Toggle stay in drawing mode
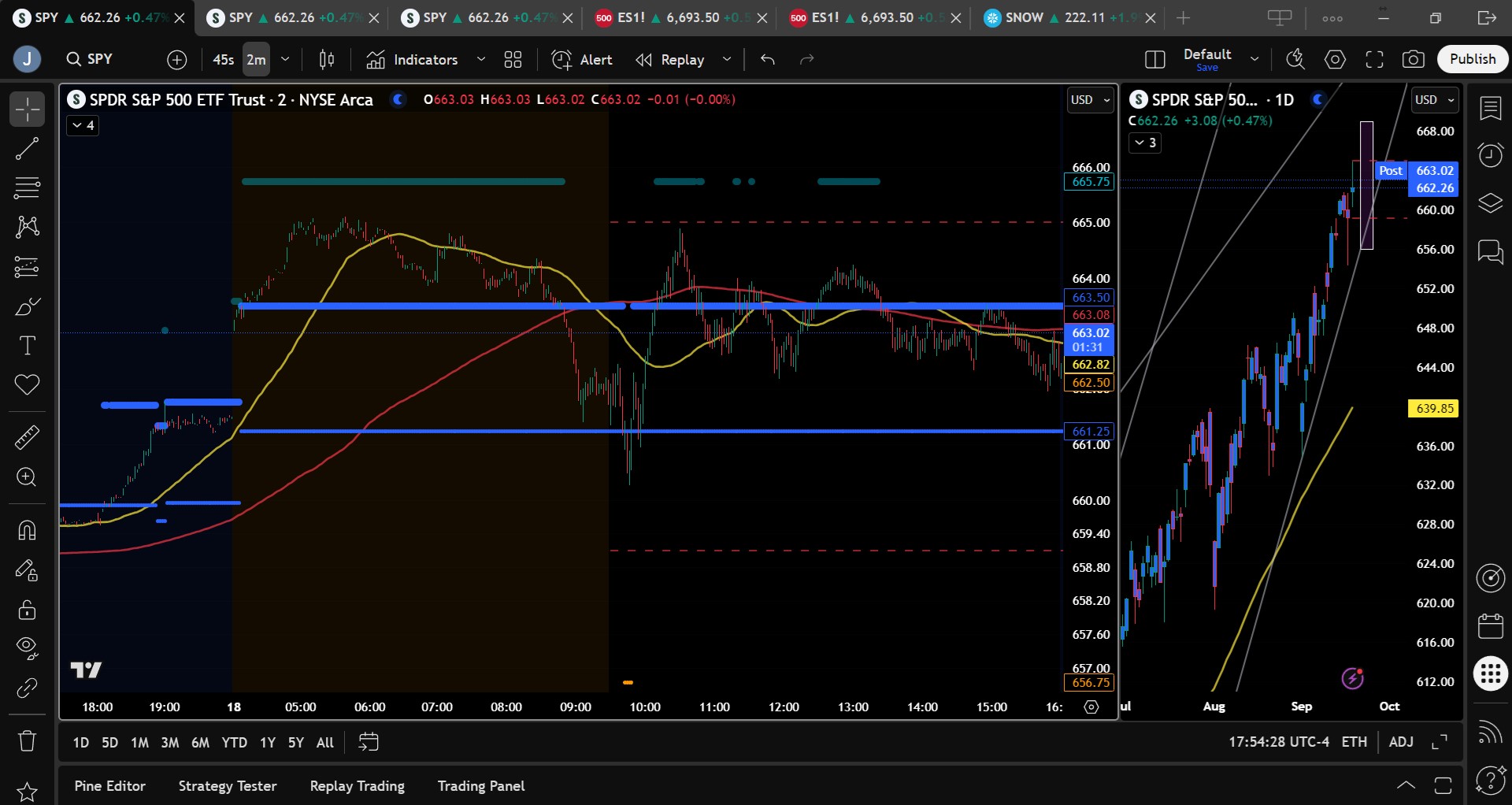Screen dimensions: 1512x805 pyautogui.click(x=27, y=569)
